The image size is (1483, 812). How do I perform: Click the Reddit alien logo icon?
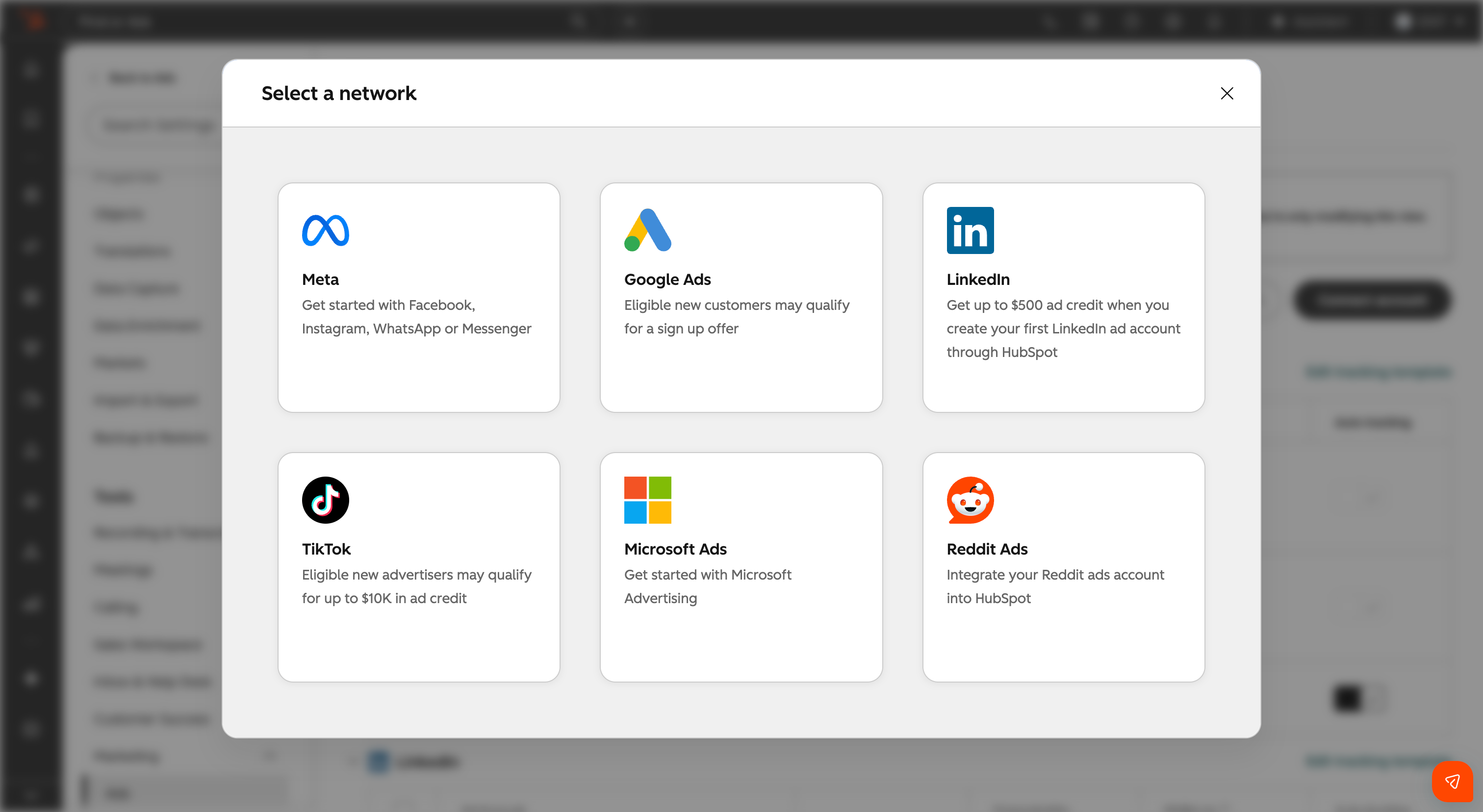point(970,500)
